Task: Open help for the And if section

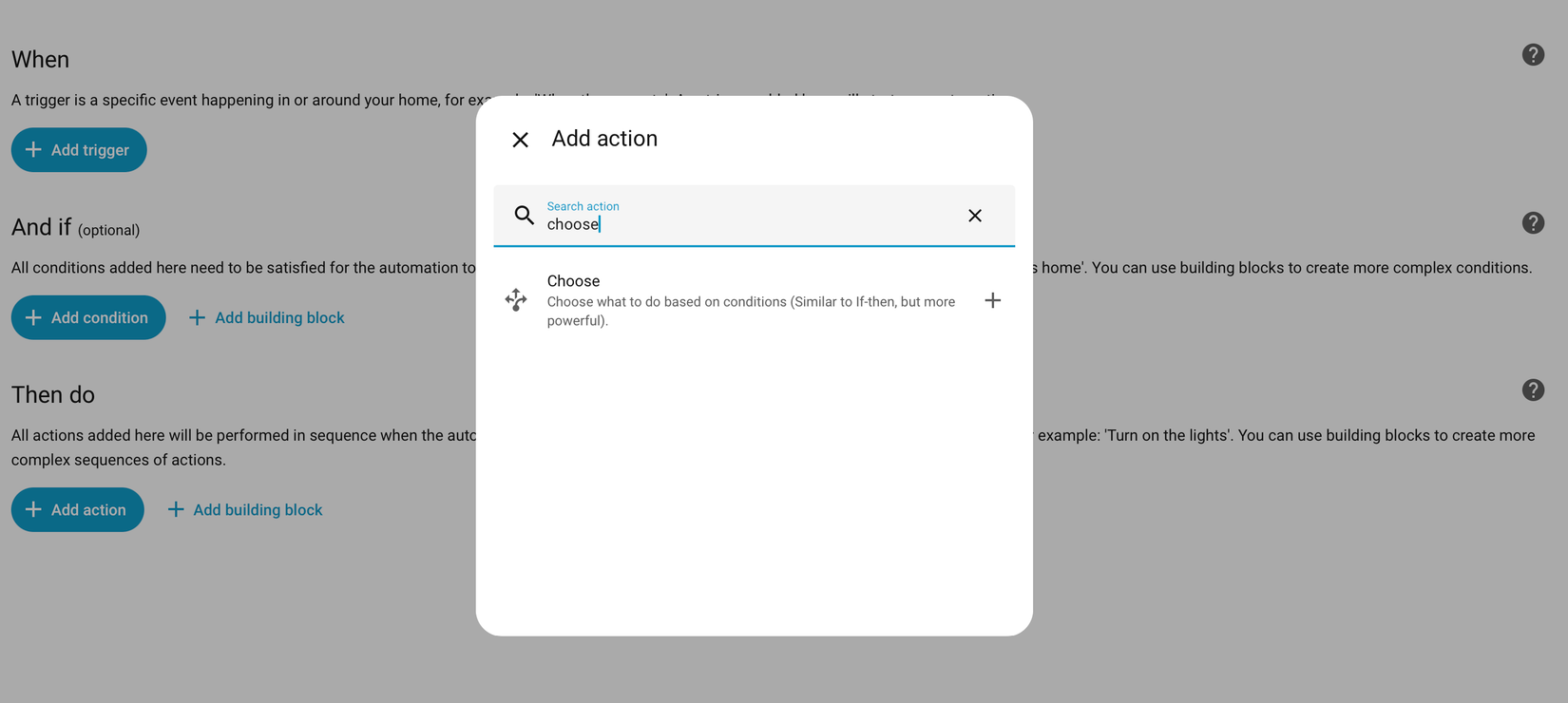Action: pyautogui.click(x=1533, y=222)
